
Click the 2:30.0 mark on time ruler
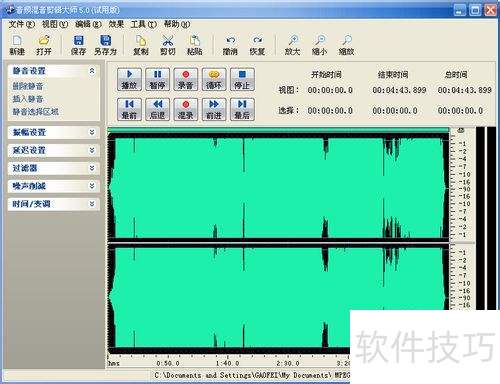288,363
